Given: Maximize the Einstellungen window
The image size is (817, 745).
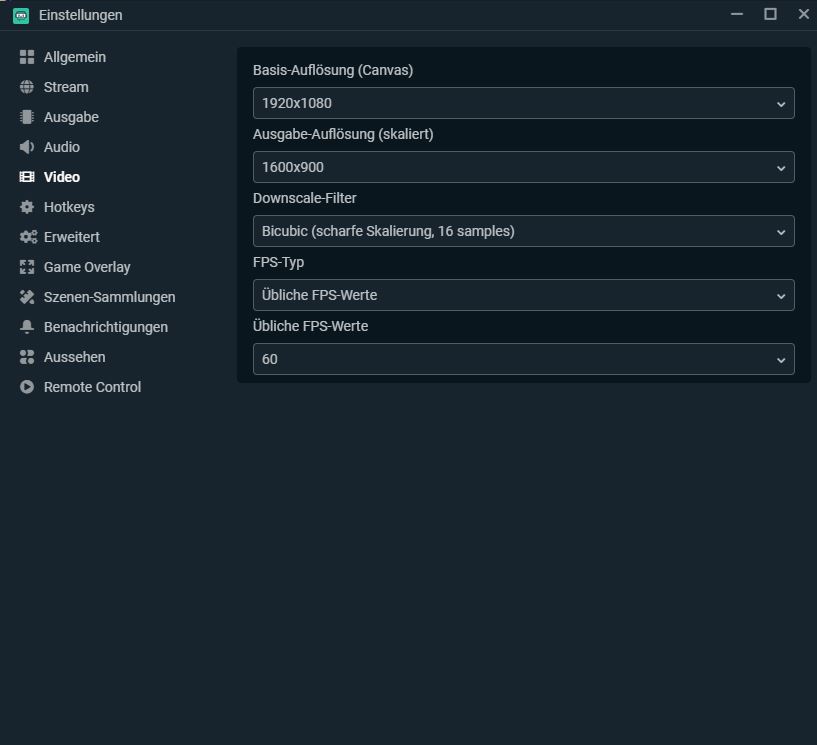Looking at the screenshot, I should pos(770,14).
